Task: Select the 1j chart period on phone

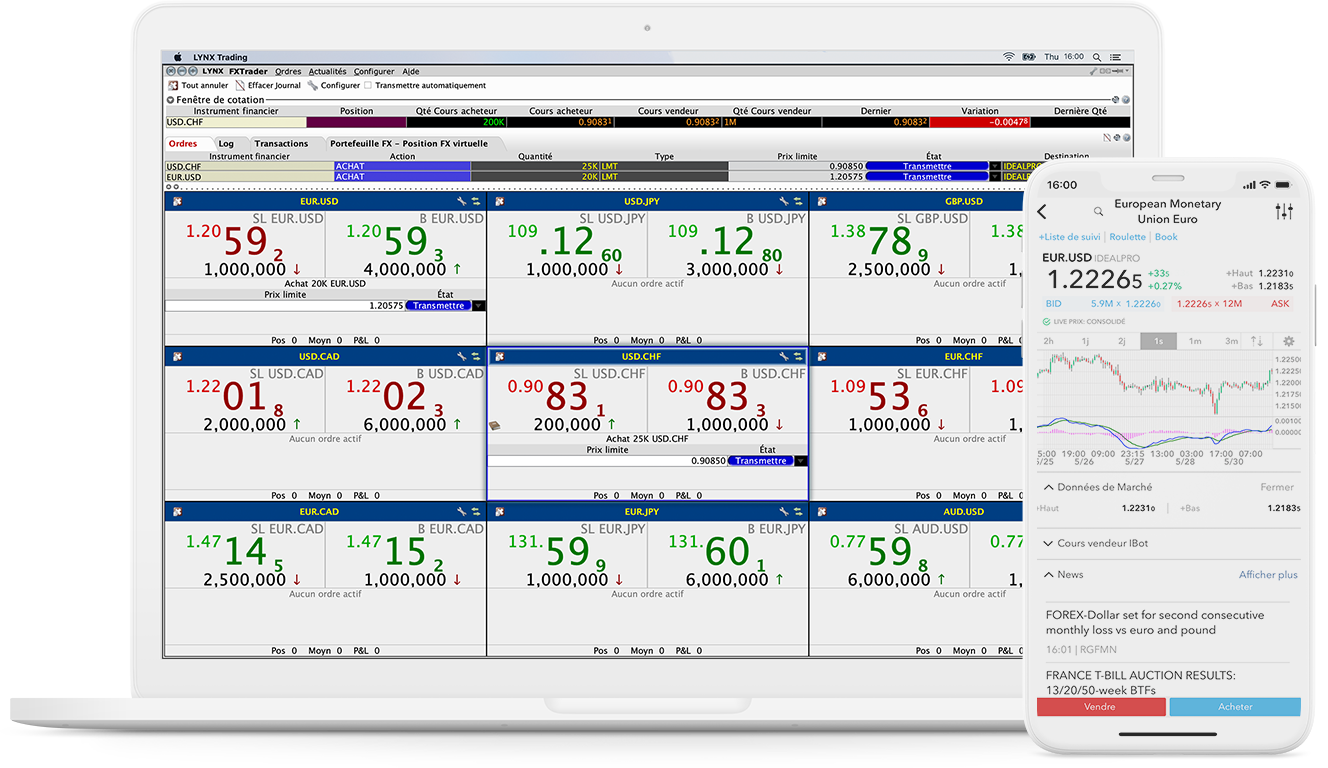Action: pos(1086,341)
